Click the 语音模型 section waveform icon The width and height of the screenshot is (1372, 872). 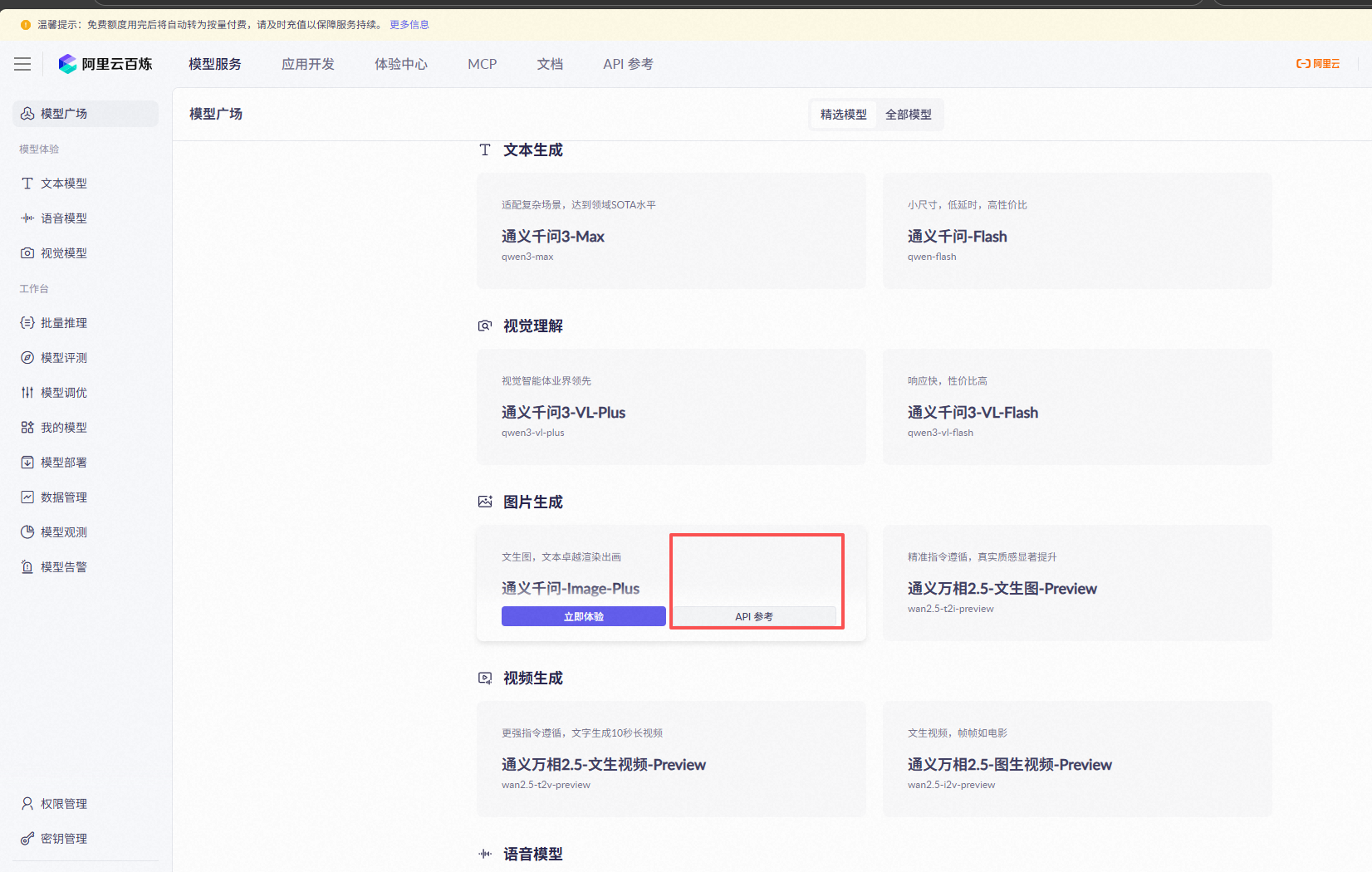tap(485, 855)
